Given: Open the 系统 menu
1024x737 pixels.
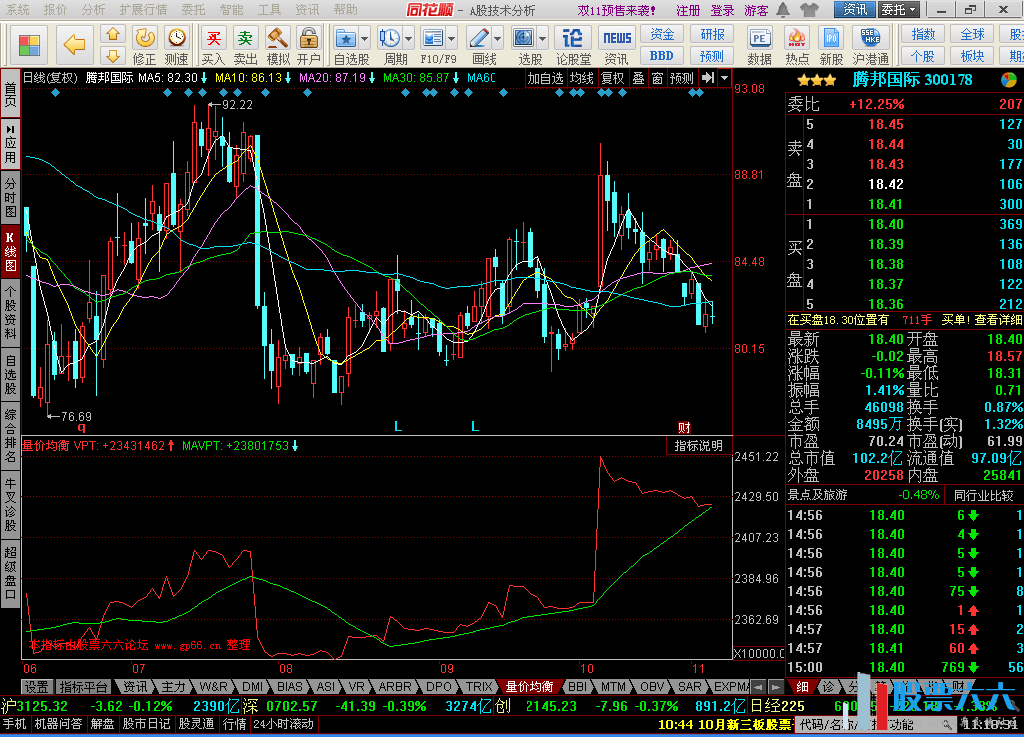Looking at the screenshot, I should click(x=18, y=10).
